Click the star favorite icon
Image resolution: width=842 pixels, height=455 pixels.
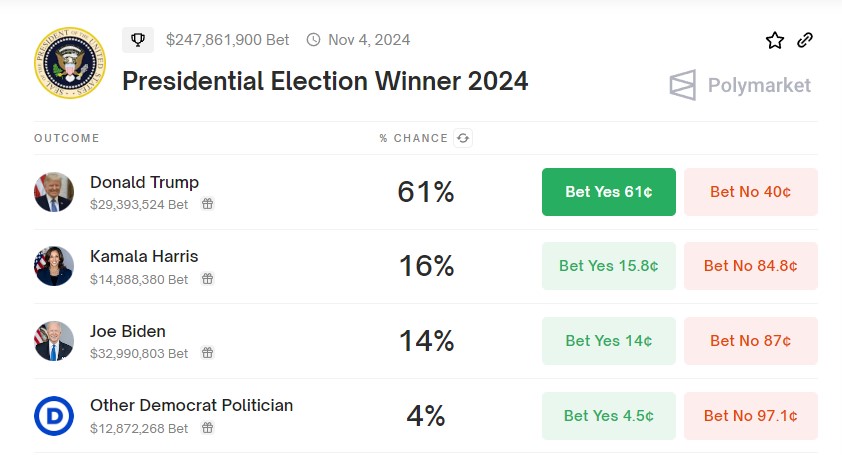click(775, 40)
